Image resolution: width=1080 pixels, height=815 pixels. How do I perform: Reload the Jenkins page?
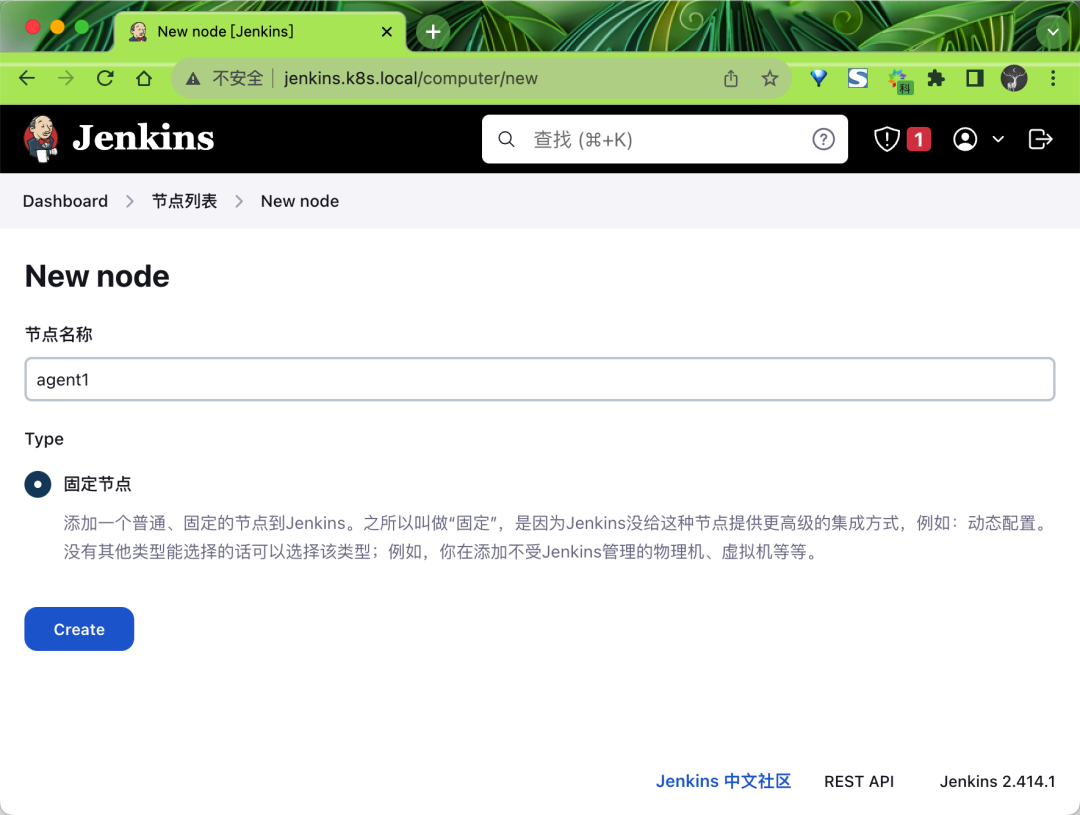105,78
